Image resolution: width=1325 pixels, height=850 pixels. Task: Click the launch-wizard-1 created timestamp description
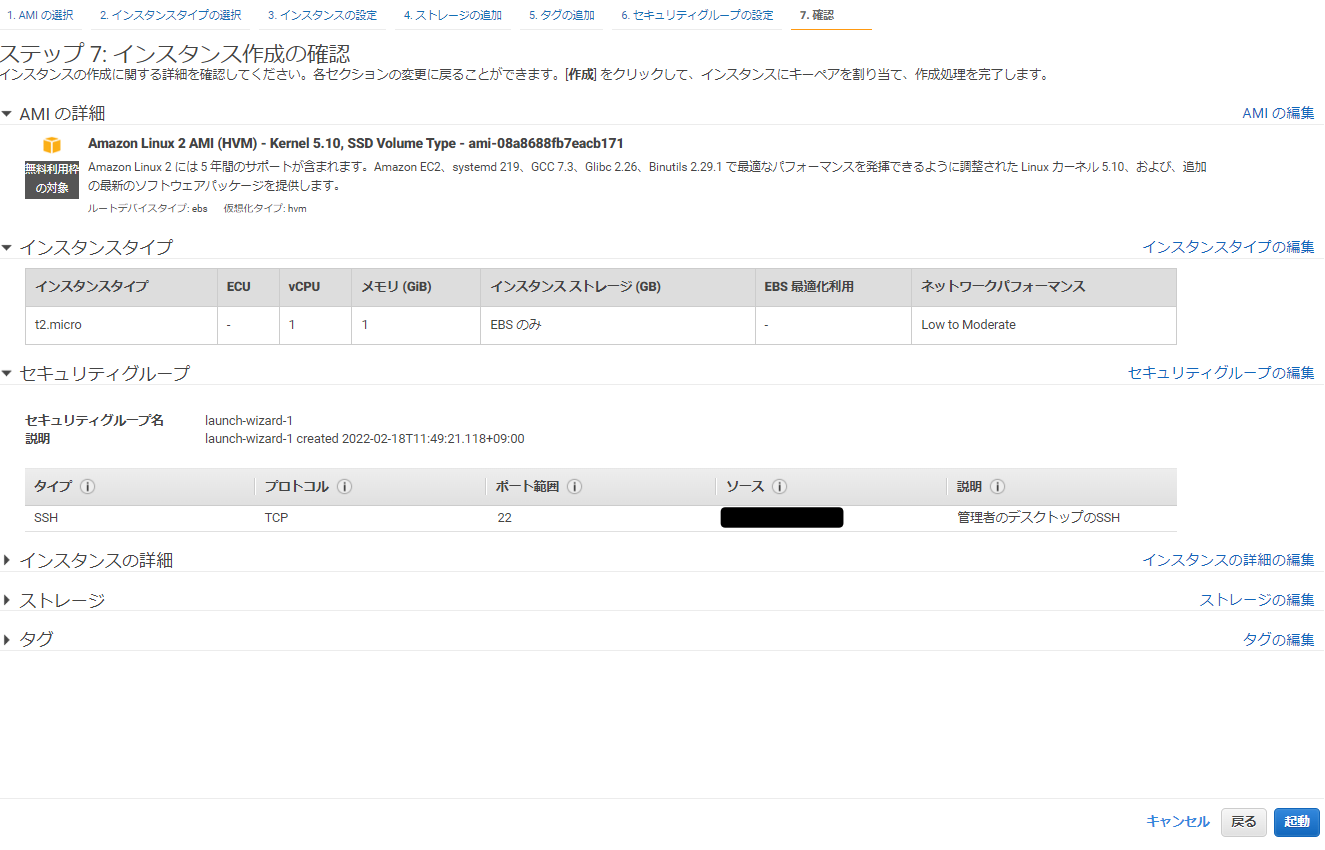pyautogui.click(x=365, y=439)
